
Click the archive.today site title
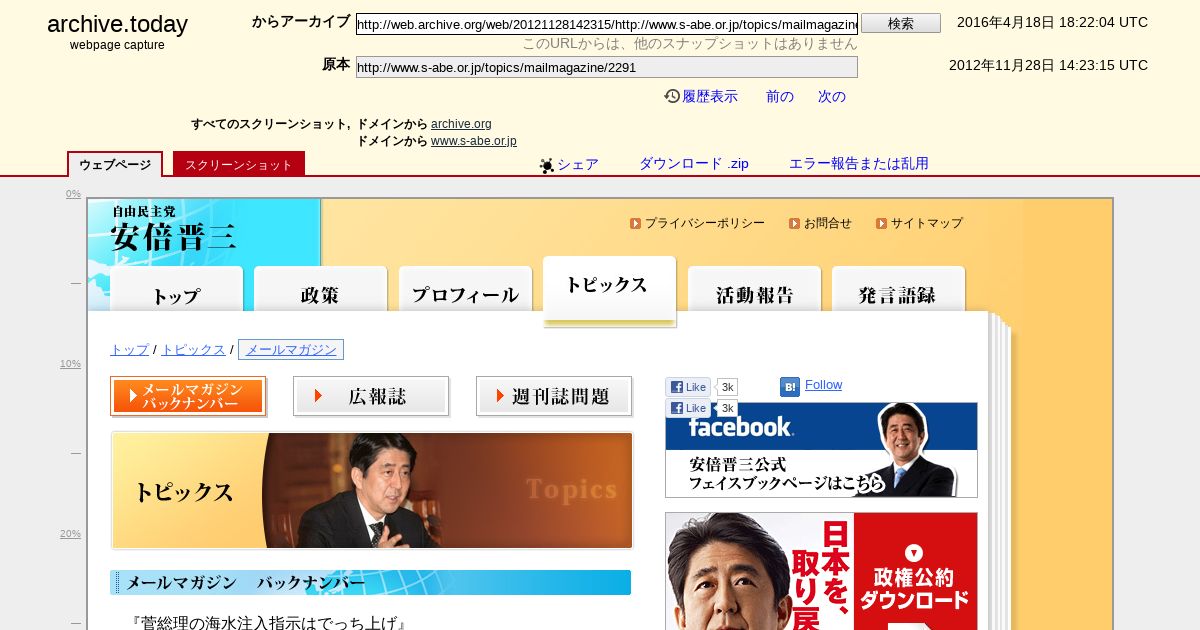click(x=117, y=24)
